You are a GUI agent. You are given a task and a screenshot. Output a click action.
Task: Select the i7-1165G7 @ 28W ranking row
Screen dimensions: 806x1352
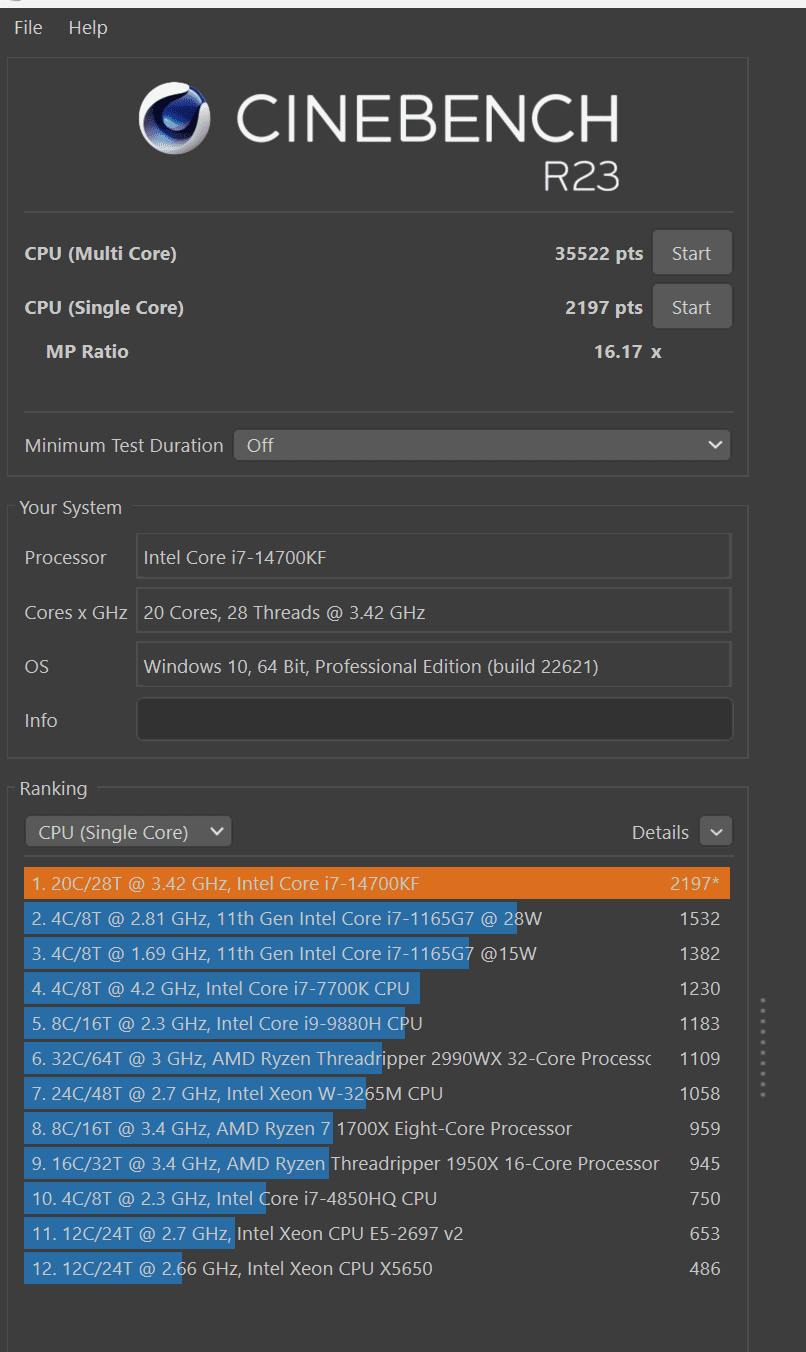[x=376, y=919]
